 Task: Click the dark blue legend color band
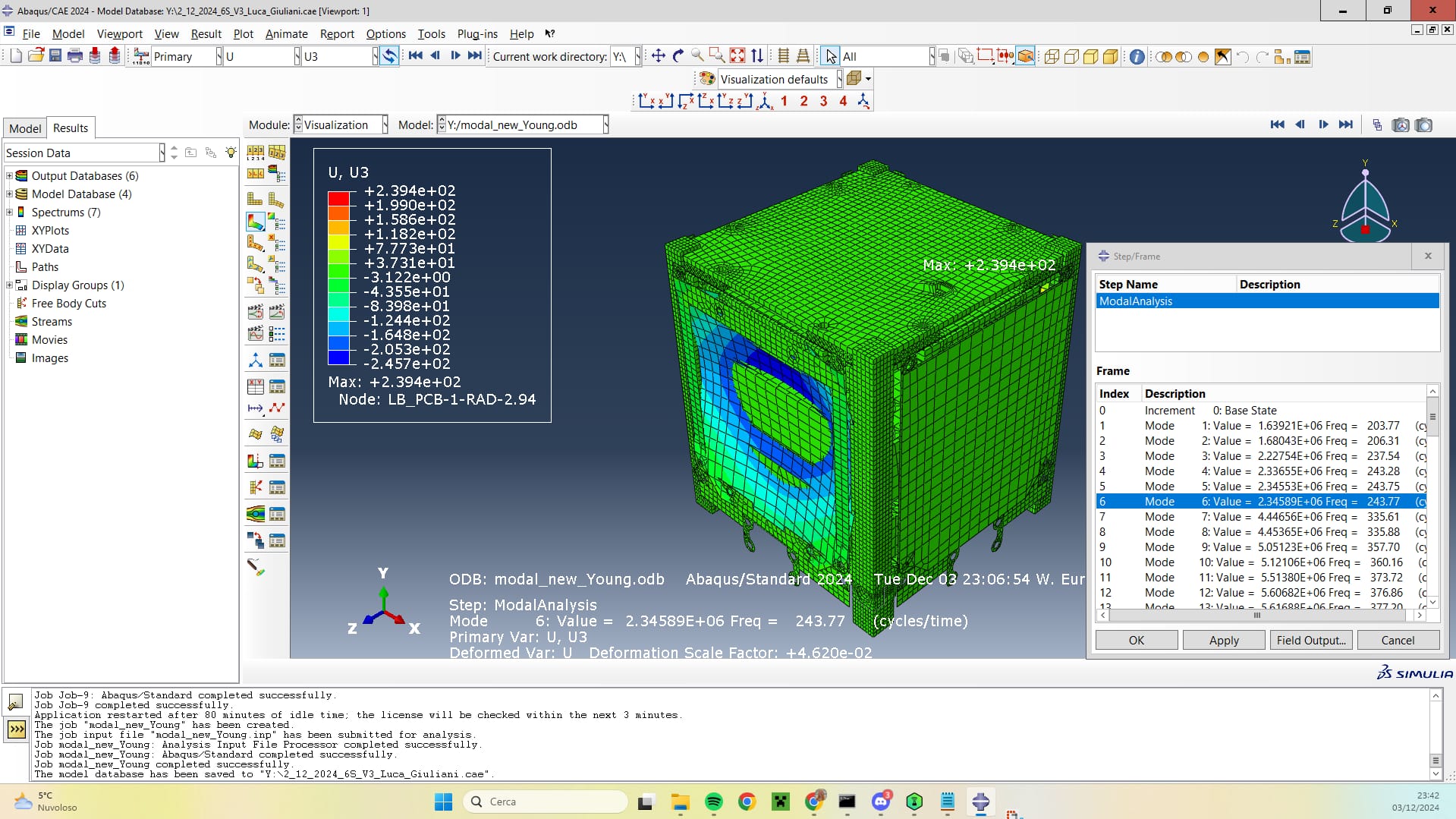click(x=338, y=358)
